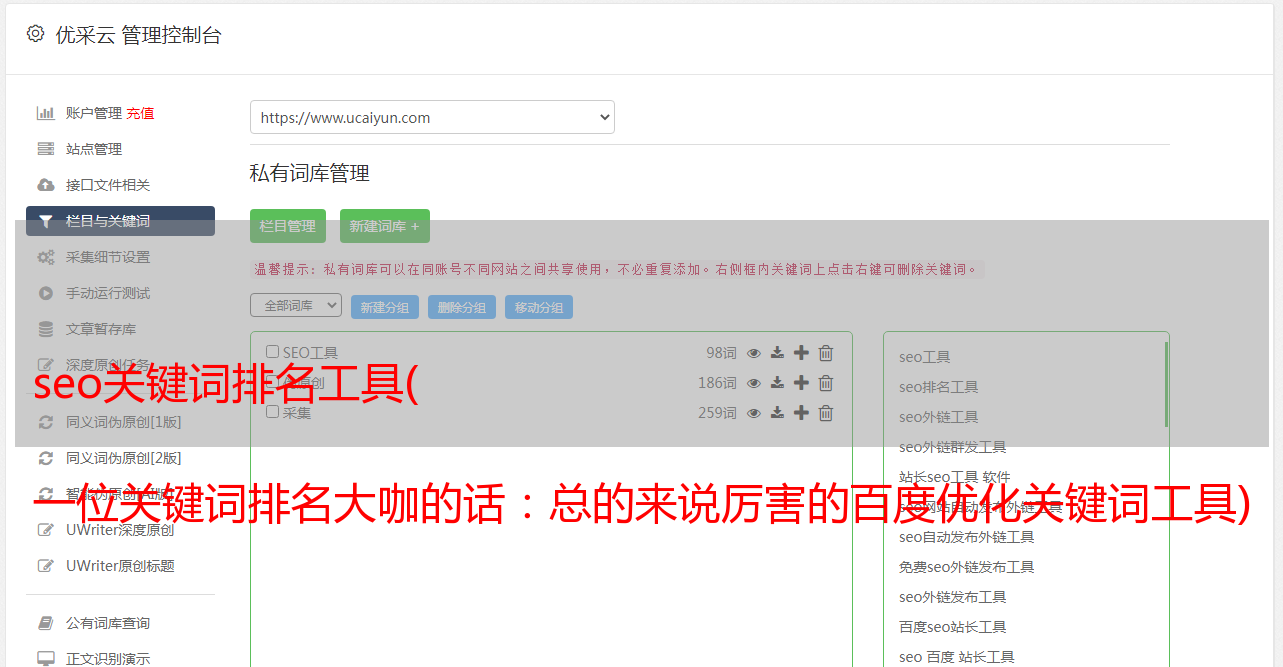Screen dimensions: 1283x667
Task: Open 站点管理 in the sidebar
Action: click(x=94, y=149)
